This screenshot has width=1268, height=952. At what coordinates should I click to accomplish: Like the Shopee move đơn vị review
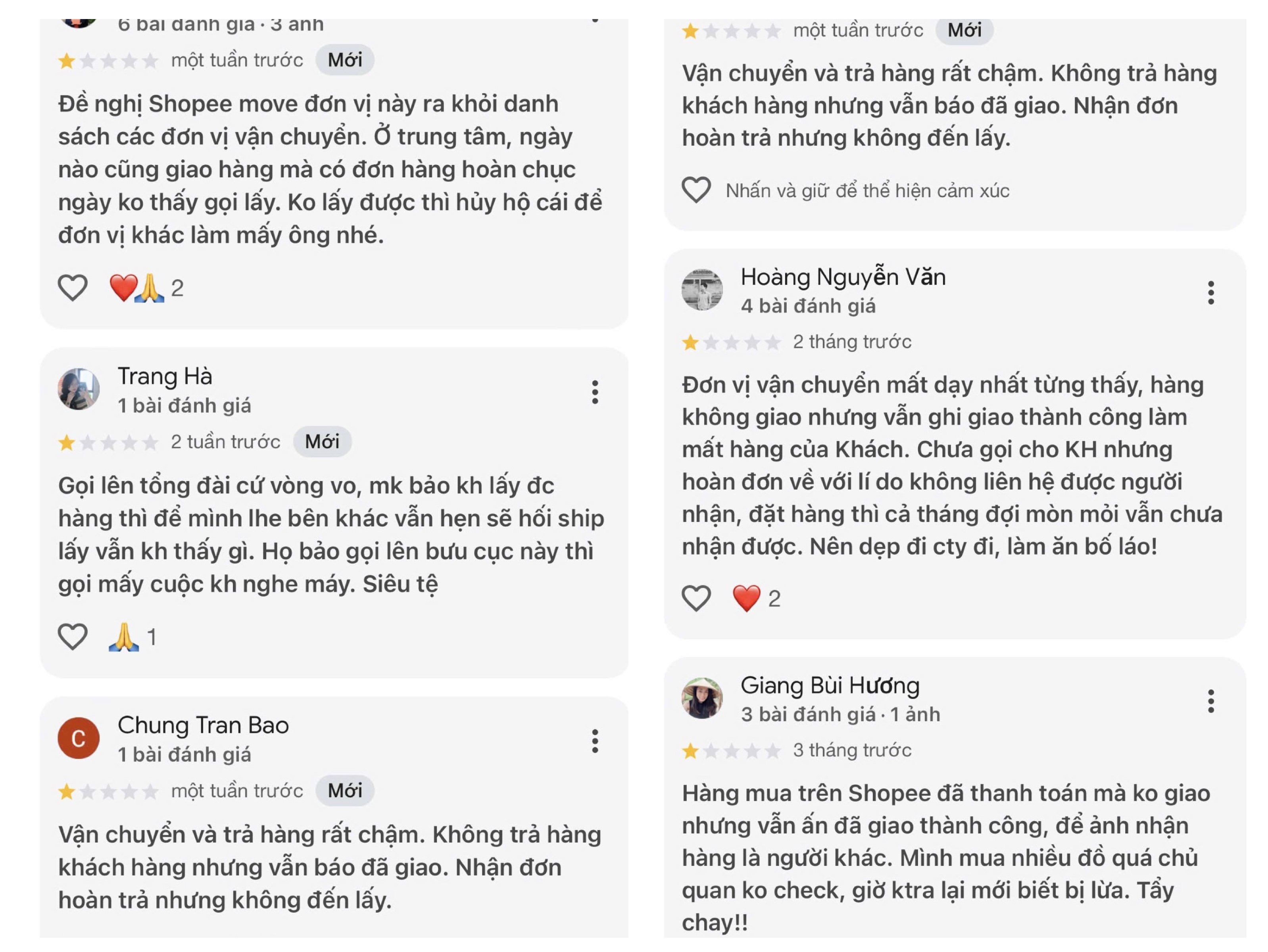click(x=73, y=287)
